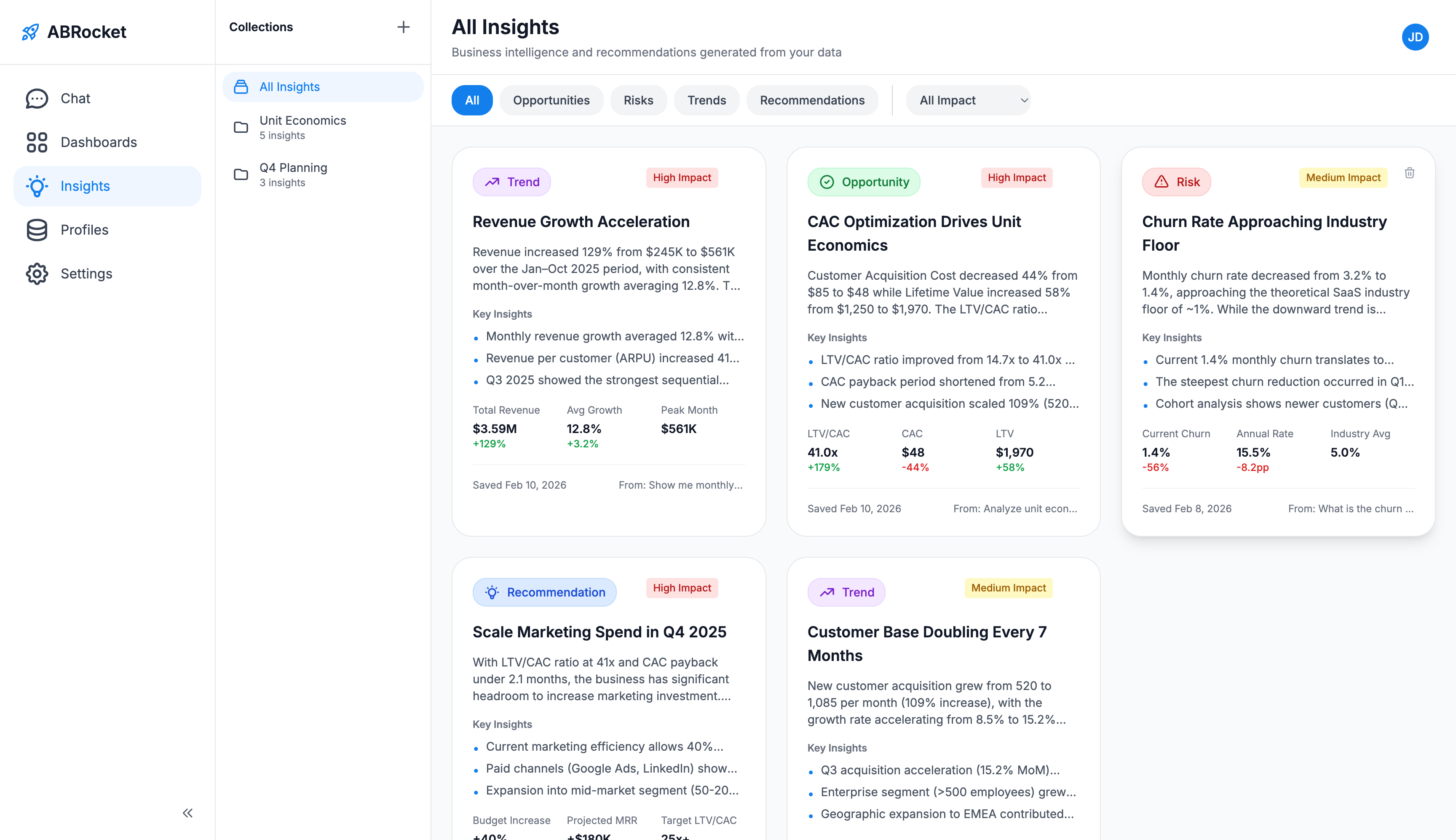
Task: Click the Opportunity badge on the CAC card
Action: (x=864, y=182)
